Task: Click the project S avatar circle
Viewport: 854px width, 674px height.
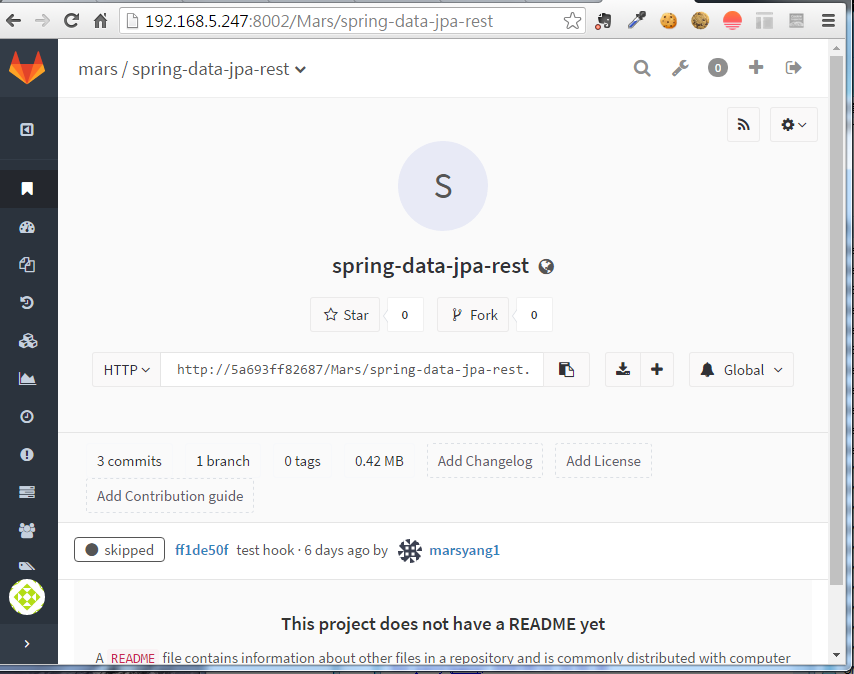Action: click(443, 186)
